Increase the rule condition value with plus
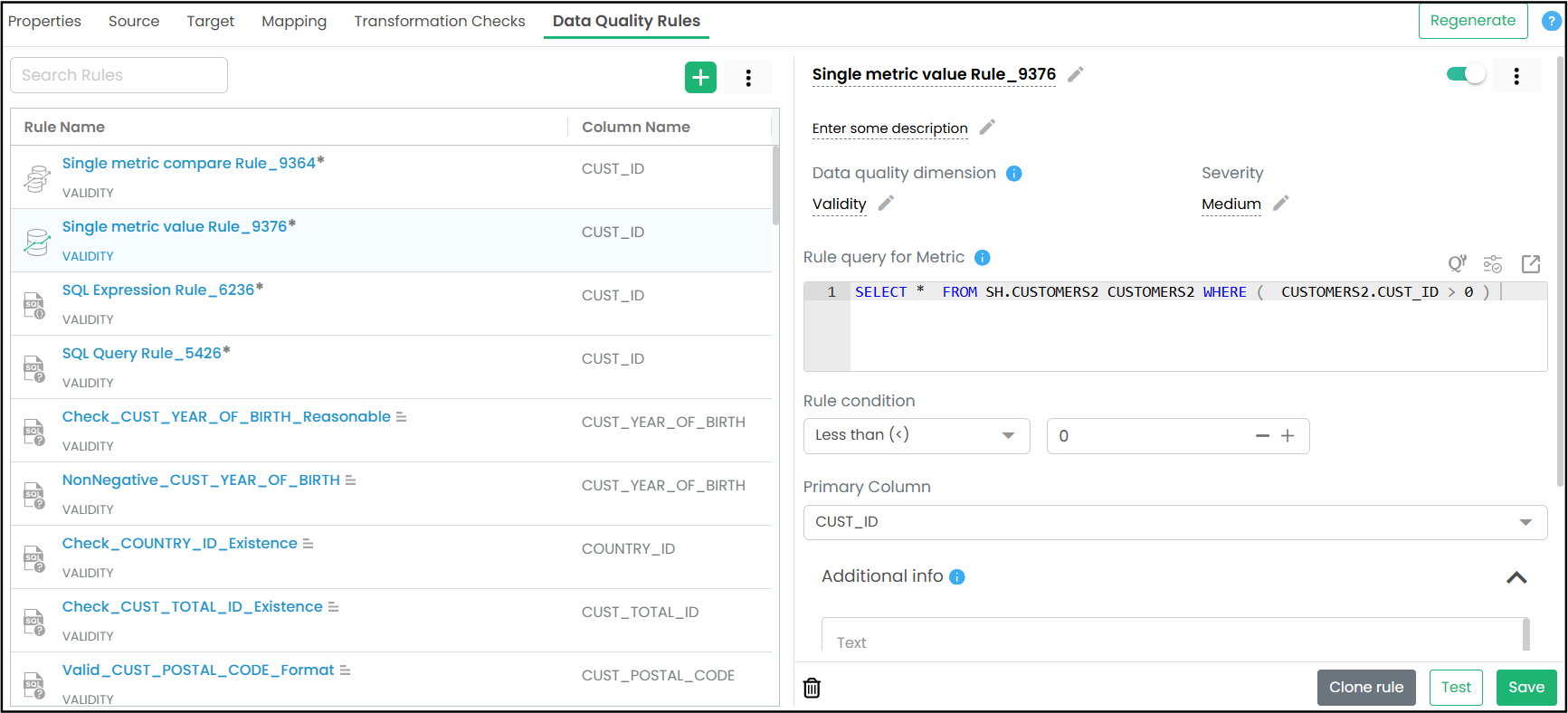The height and width of the screenshot is (713, 1568). (1288, 436)
